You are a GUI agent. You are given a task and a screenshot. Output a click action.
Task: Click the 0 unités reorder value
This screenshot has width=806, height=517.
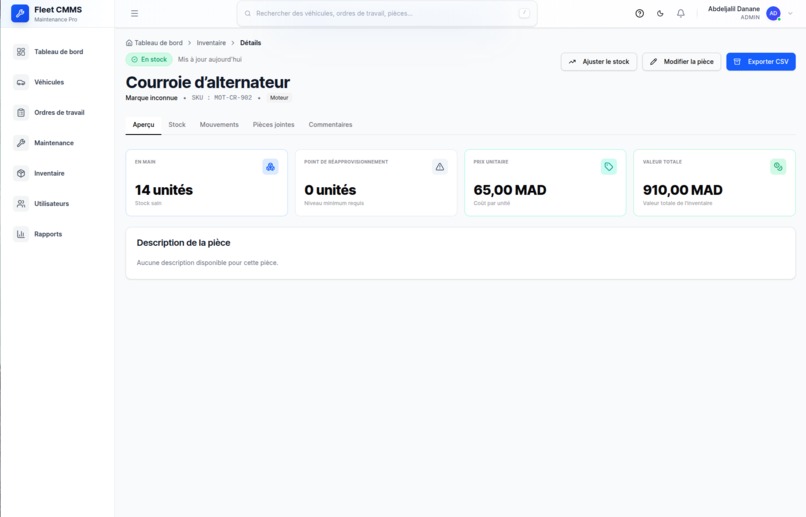pyautogui.click(x=330, y=190)
